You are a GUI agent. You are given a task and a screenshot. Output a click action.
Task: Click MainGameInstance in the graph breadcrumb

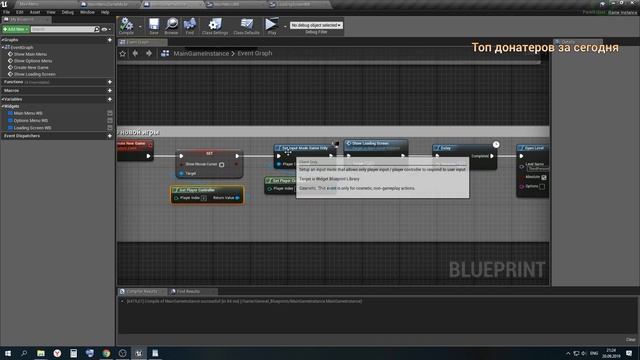[201, 53]
